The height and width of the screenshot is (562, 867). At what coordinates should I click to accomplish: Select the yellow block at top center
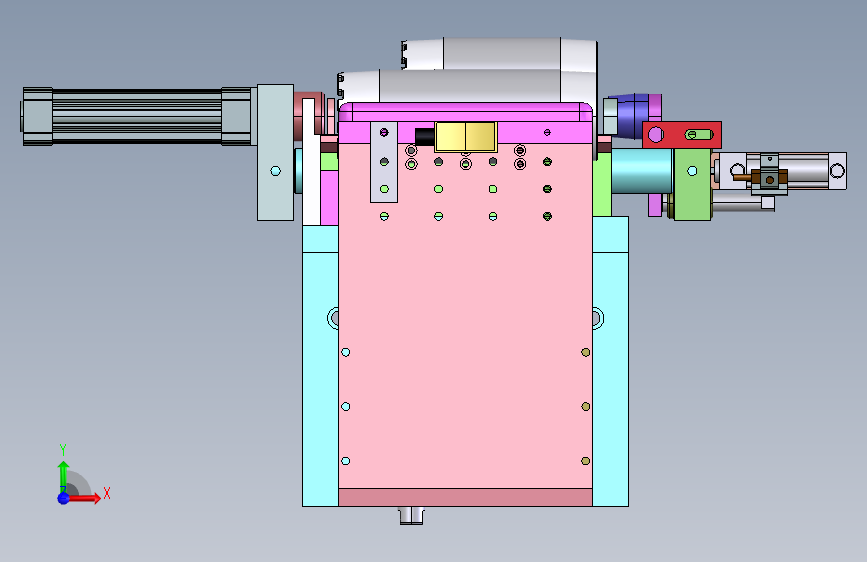tap(466, 137)
